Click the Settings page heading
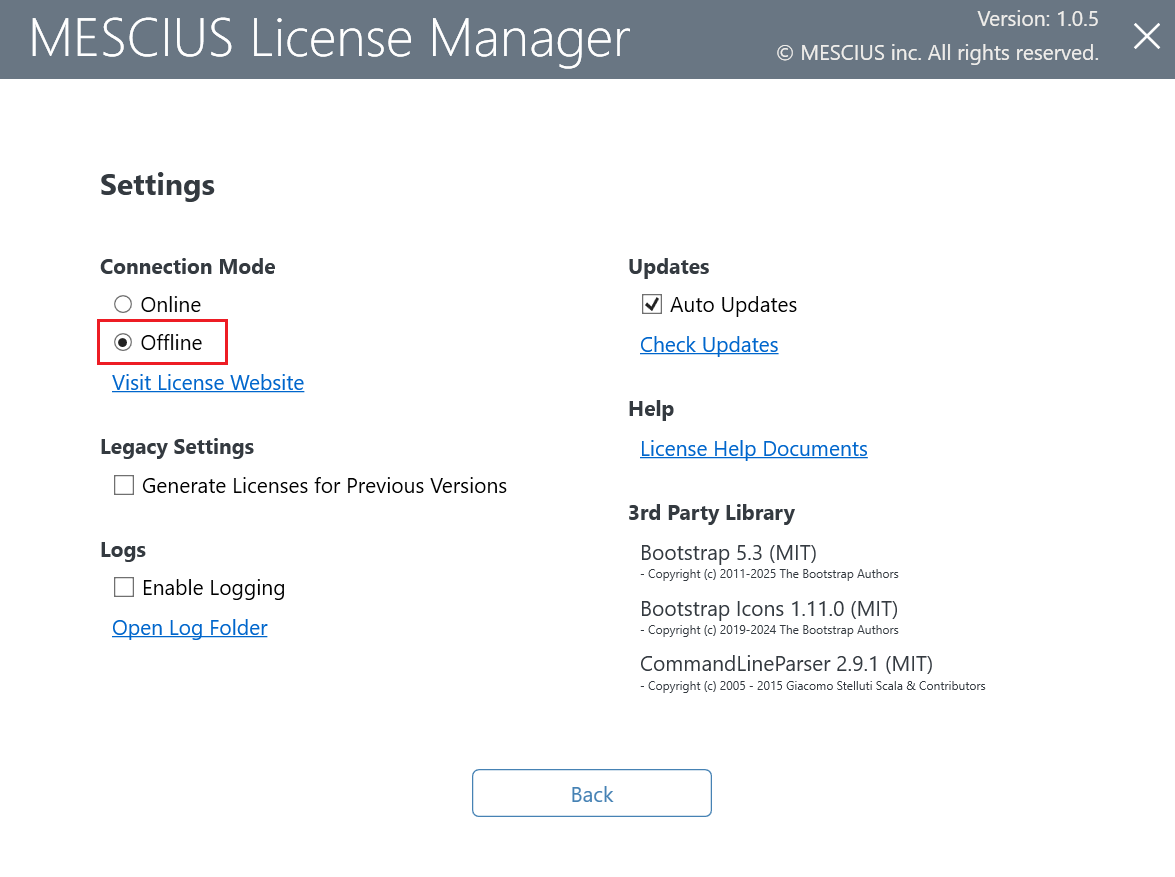The height and width of the screenshot is (877, 1175). click(157, 185)
